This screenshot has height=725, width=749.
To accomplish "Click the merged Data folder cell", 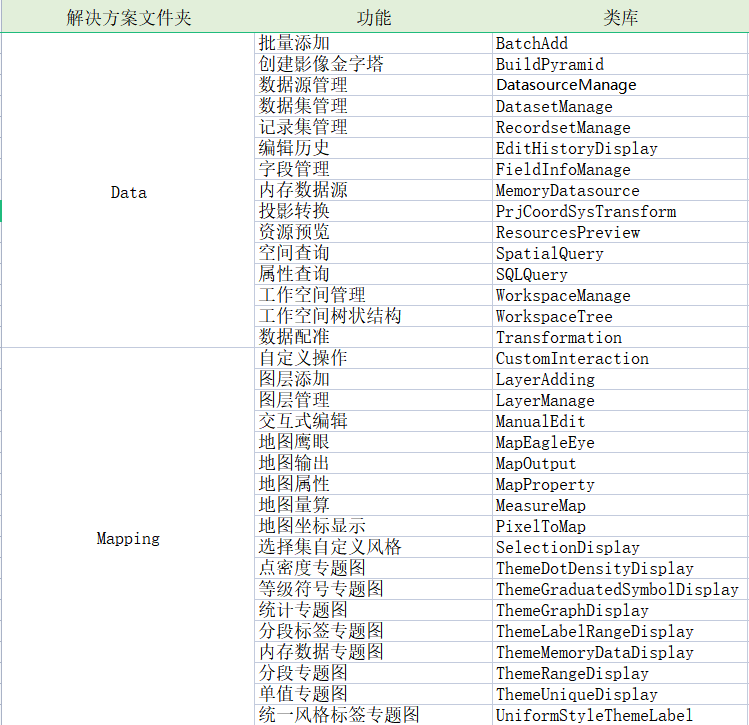I will coord(128,190).
